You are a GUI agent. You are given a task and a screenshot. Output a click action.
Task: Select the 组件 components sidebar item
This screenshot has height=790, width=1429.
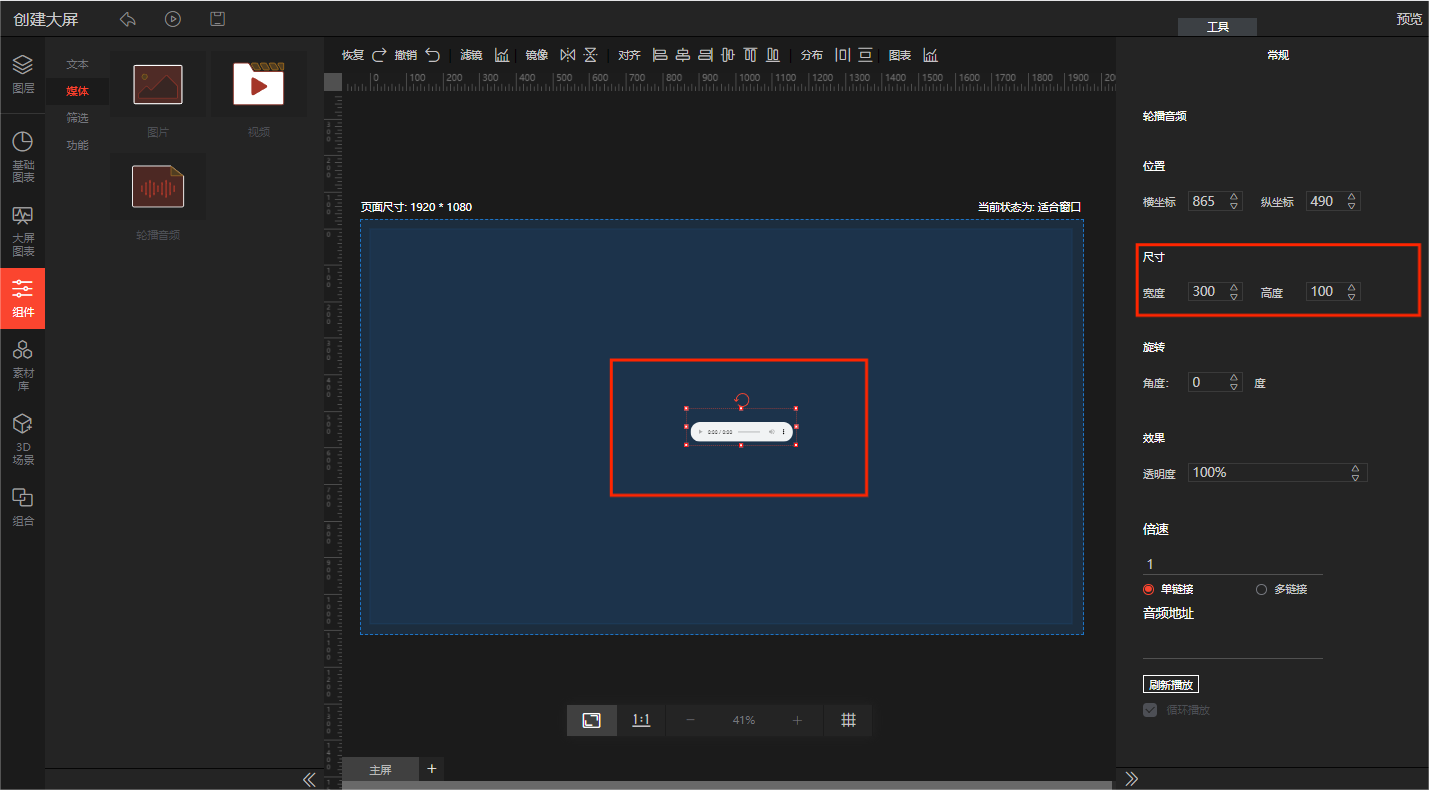tap(23, 298)
